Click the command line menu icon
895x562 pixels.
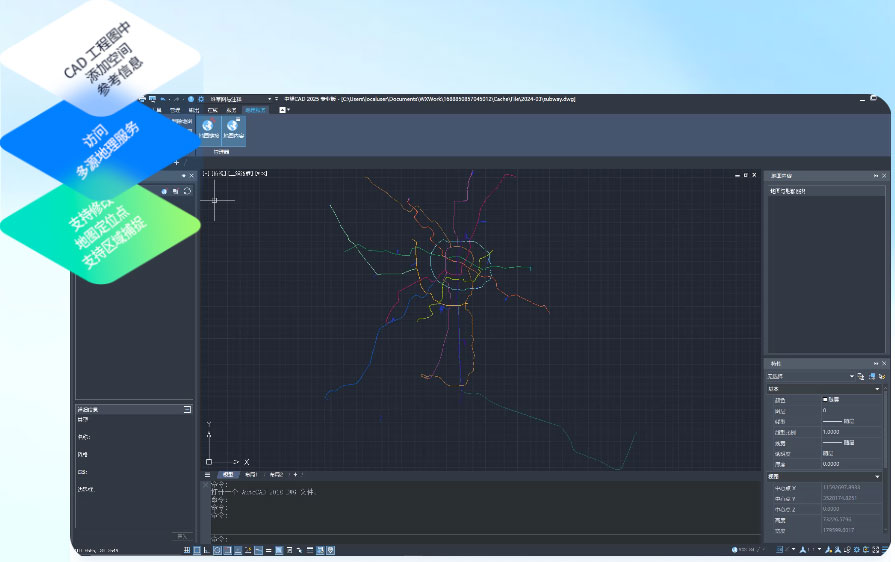(208, 474)
